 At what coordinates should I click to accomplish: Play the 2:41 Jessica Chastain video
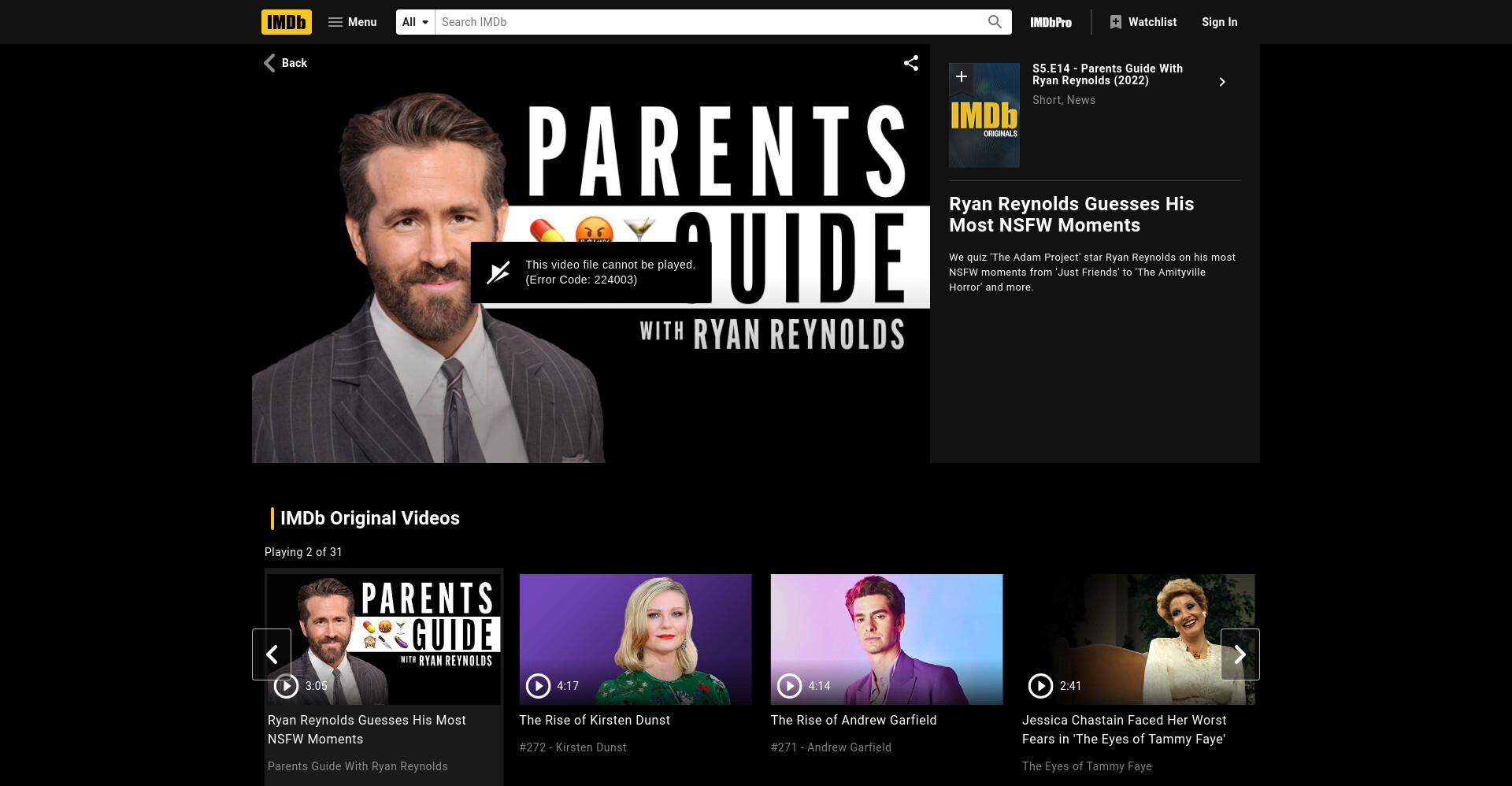coord(1041,686)
